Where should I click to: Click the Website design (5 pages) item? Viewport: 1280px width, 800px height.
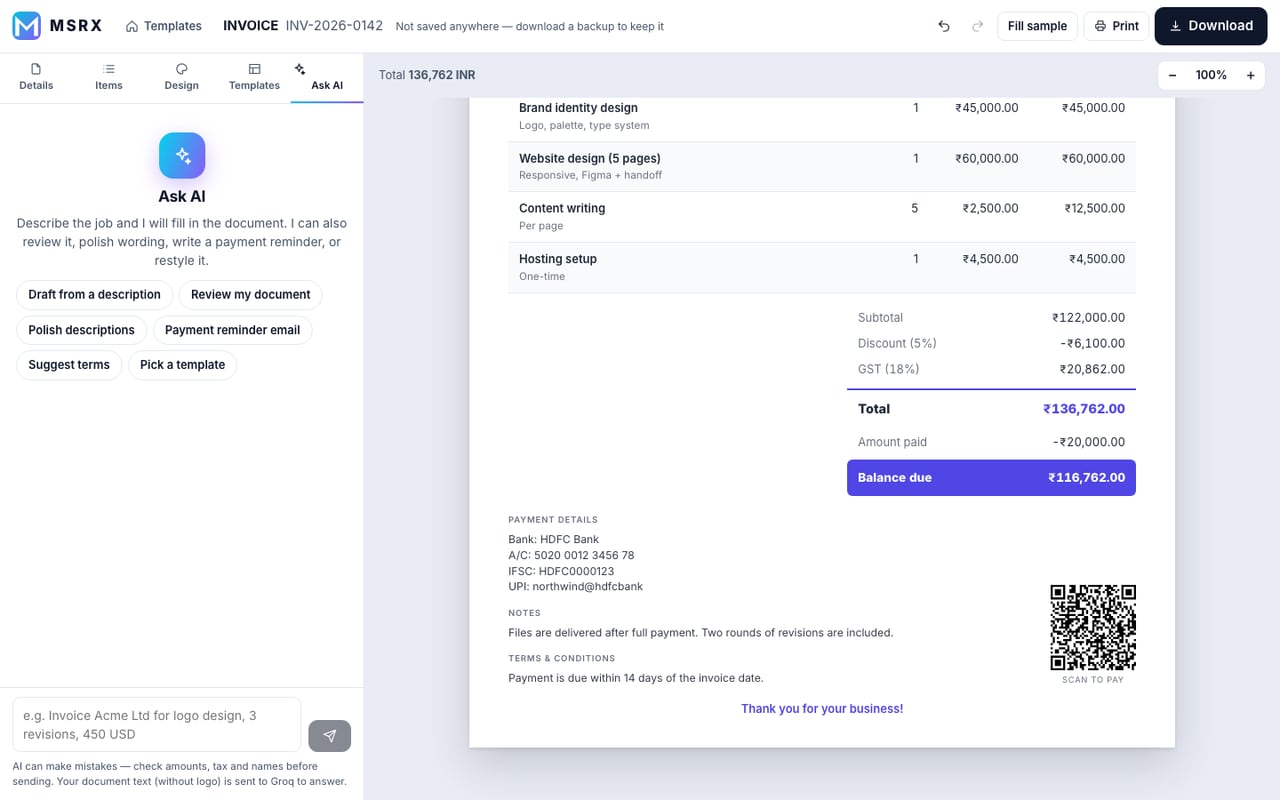tap(590, 158)
